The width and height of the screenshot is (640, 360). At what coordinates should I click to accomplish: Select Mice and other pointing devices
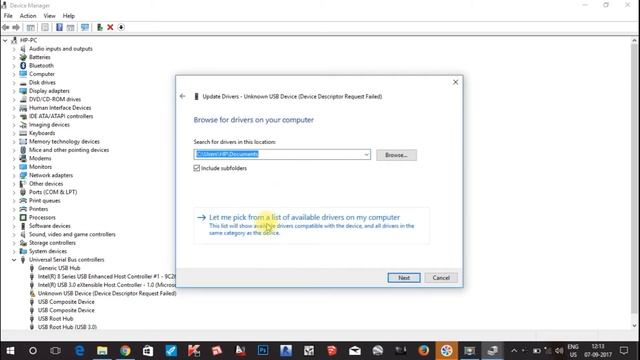click(x=69, y=150)
